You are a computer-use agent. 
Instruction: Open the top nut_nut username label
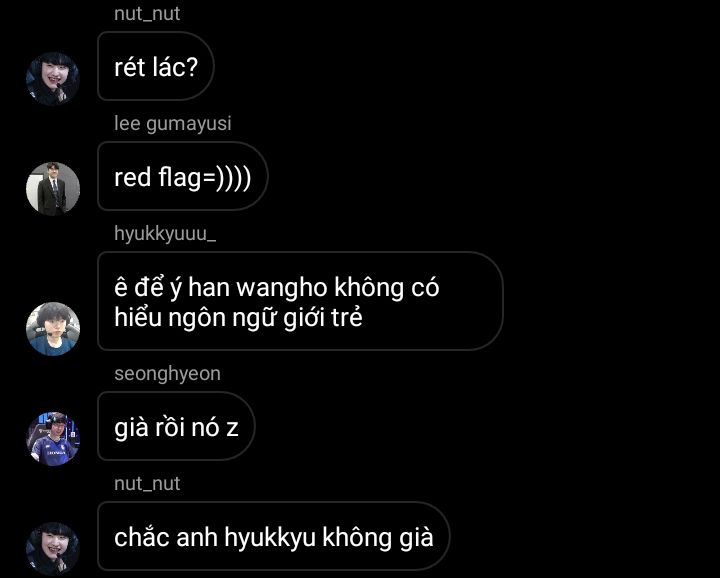click(147, 14)
